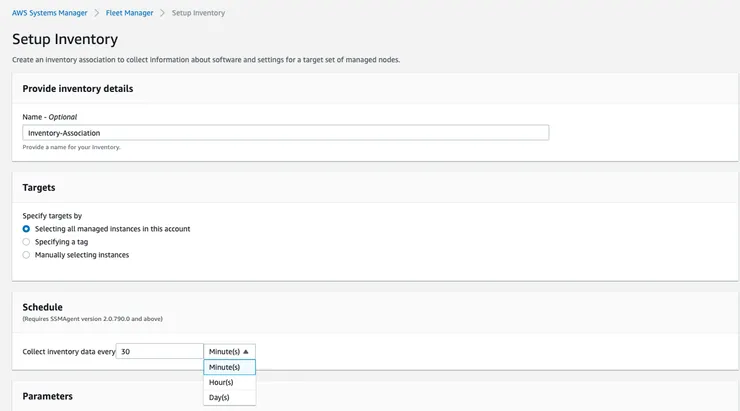The width and height of the screenshot is (740, 411).
Task: Click chevron after Fleet Manager breadcrumb
Action: click(162, 13)
